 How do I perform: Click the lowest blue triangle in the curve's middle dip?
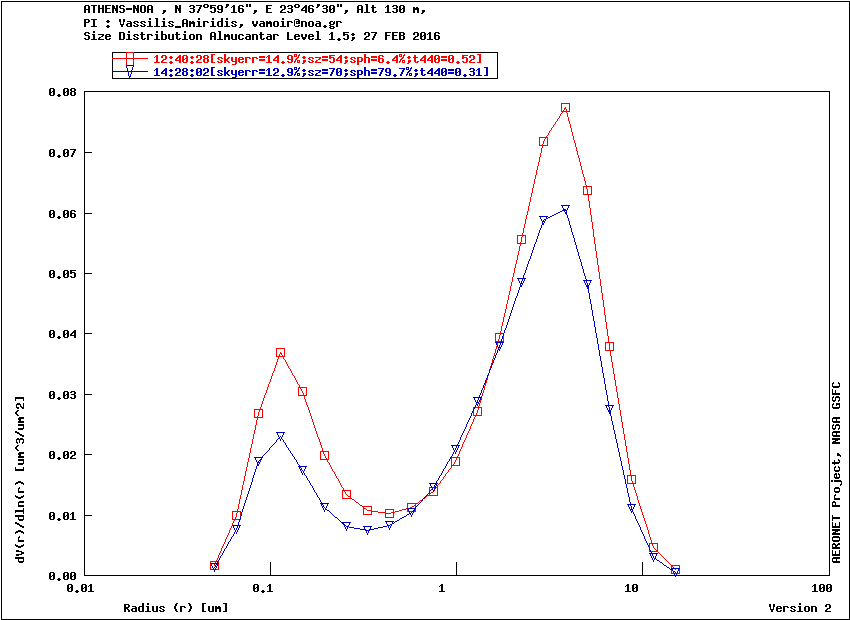click(368, 531)
